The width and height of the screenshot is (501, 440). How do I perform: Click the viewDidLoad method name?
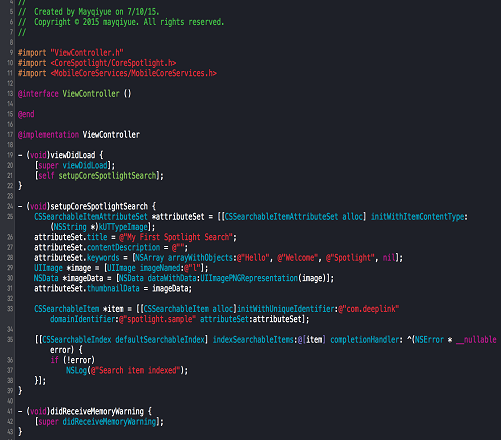[x=73, y=155]
